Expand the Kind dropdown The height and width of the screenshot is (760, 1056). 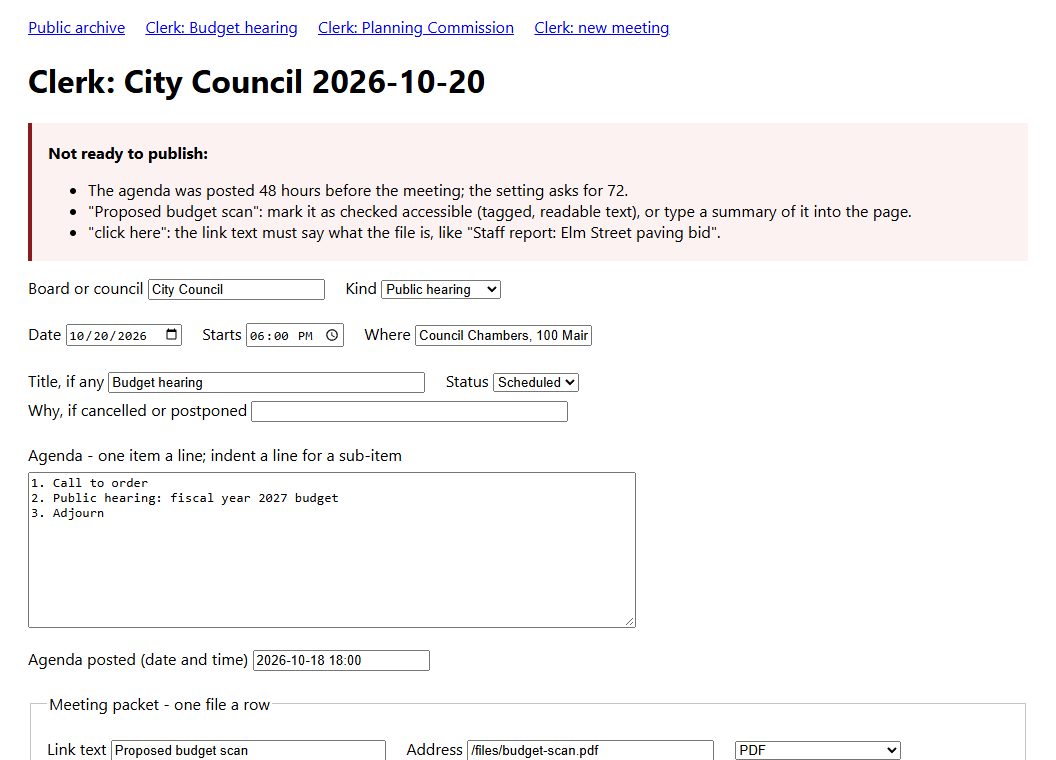coord(441,289)
